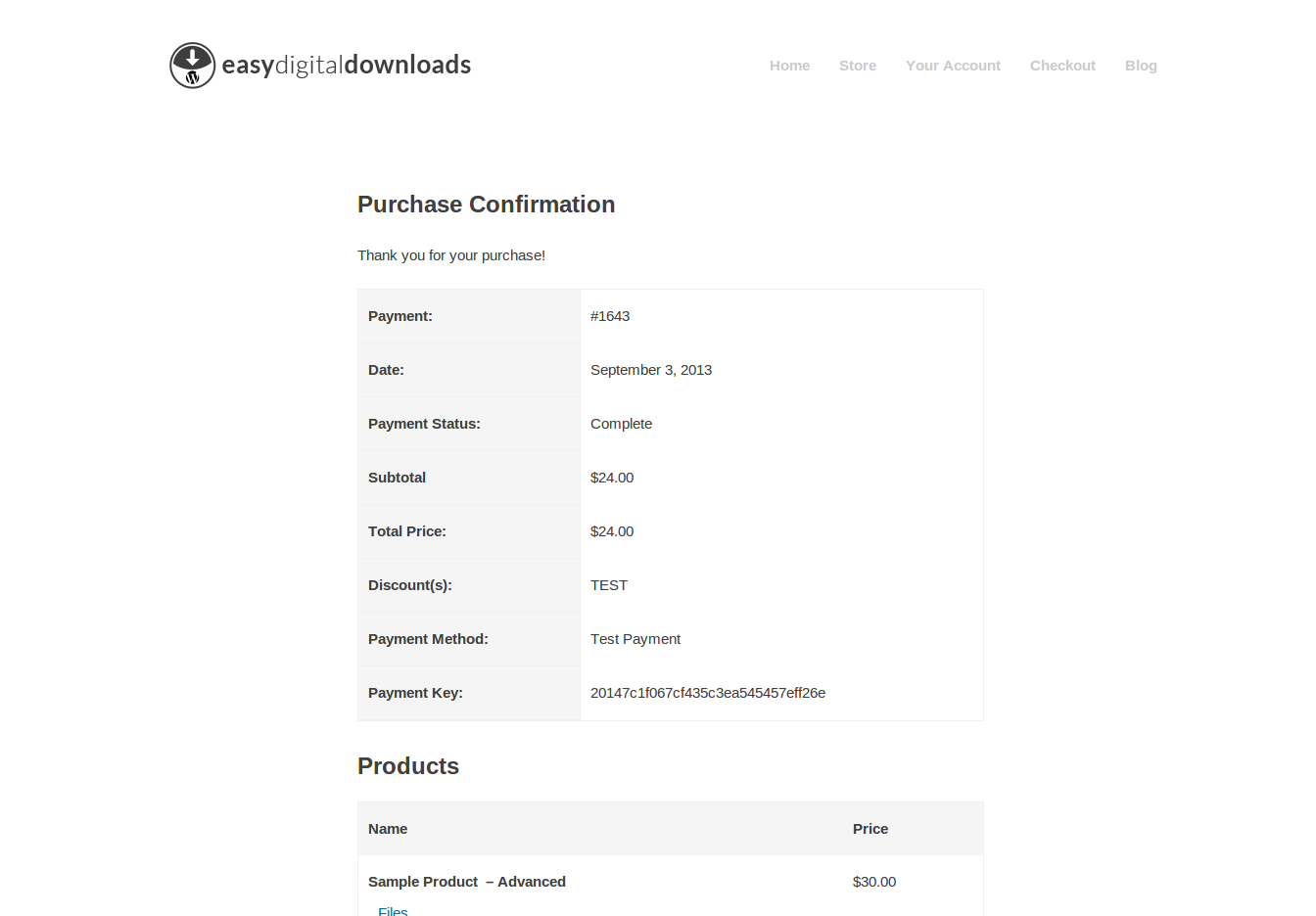Click the $30.00 product price

tap(874, 882)
